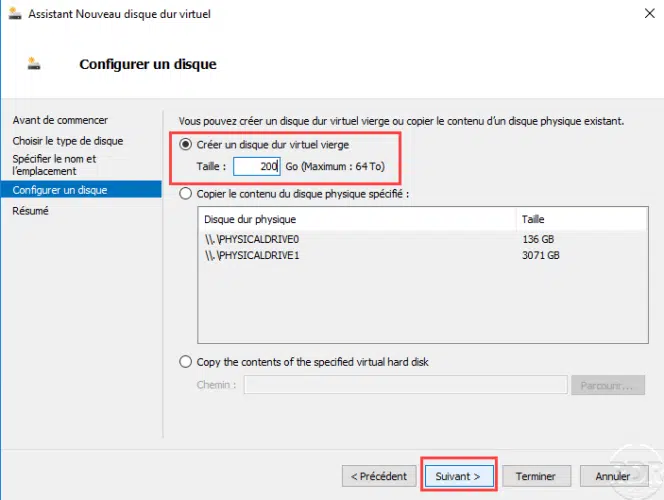Click the Chemin path text field
Image resolution: width=664 pixels, height=500 pixels.
pos(405,385)
